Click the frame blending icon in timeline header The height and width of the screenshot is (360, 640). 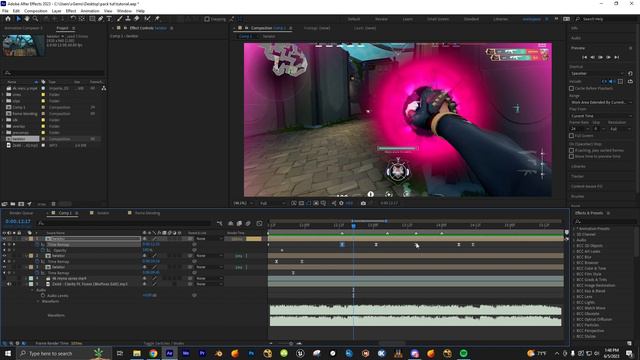point(239,223)
